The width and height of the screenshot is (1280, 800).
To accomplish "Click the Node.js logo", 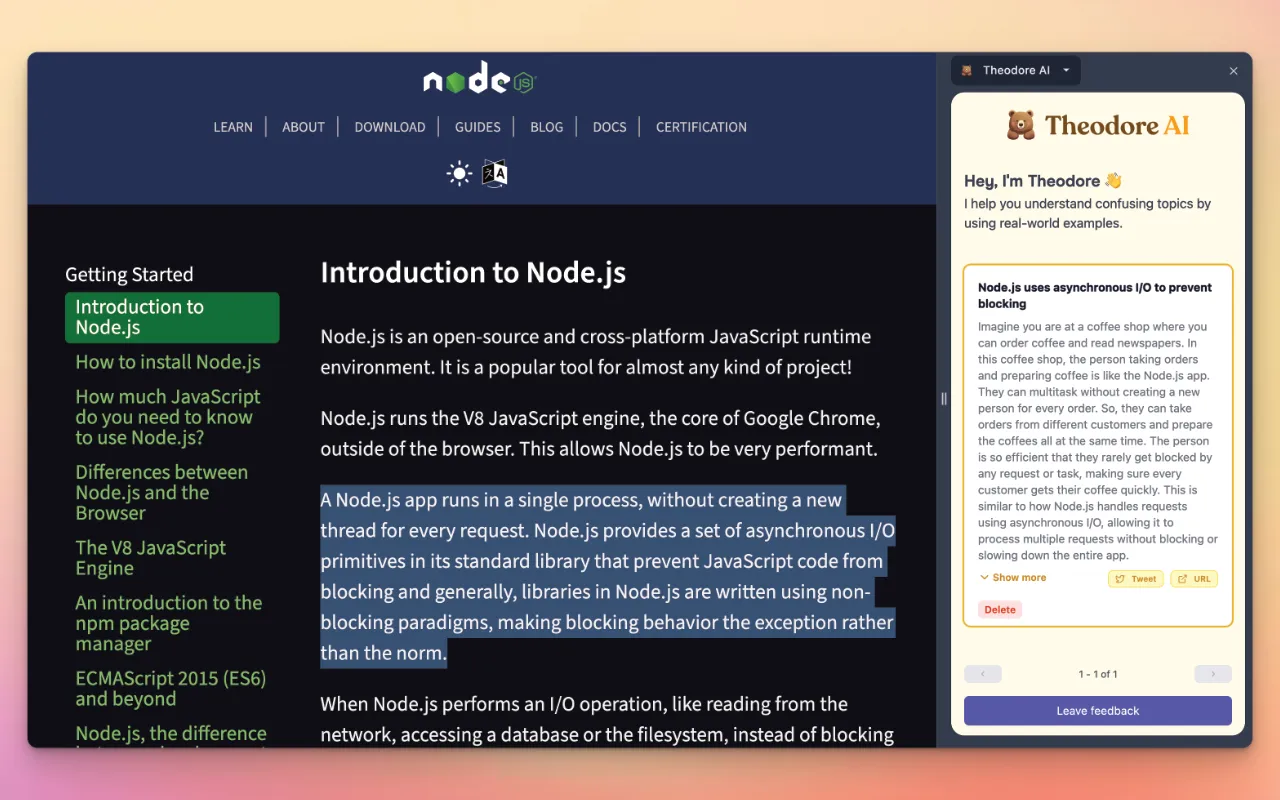I will pos(480,78).
